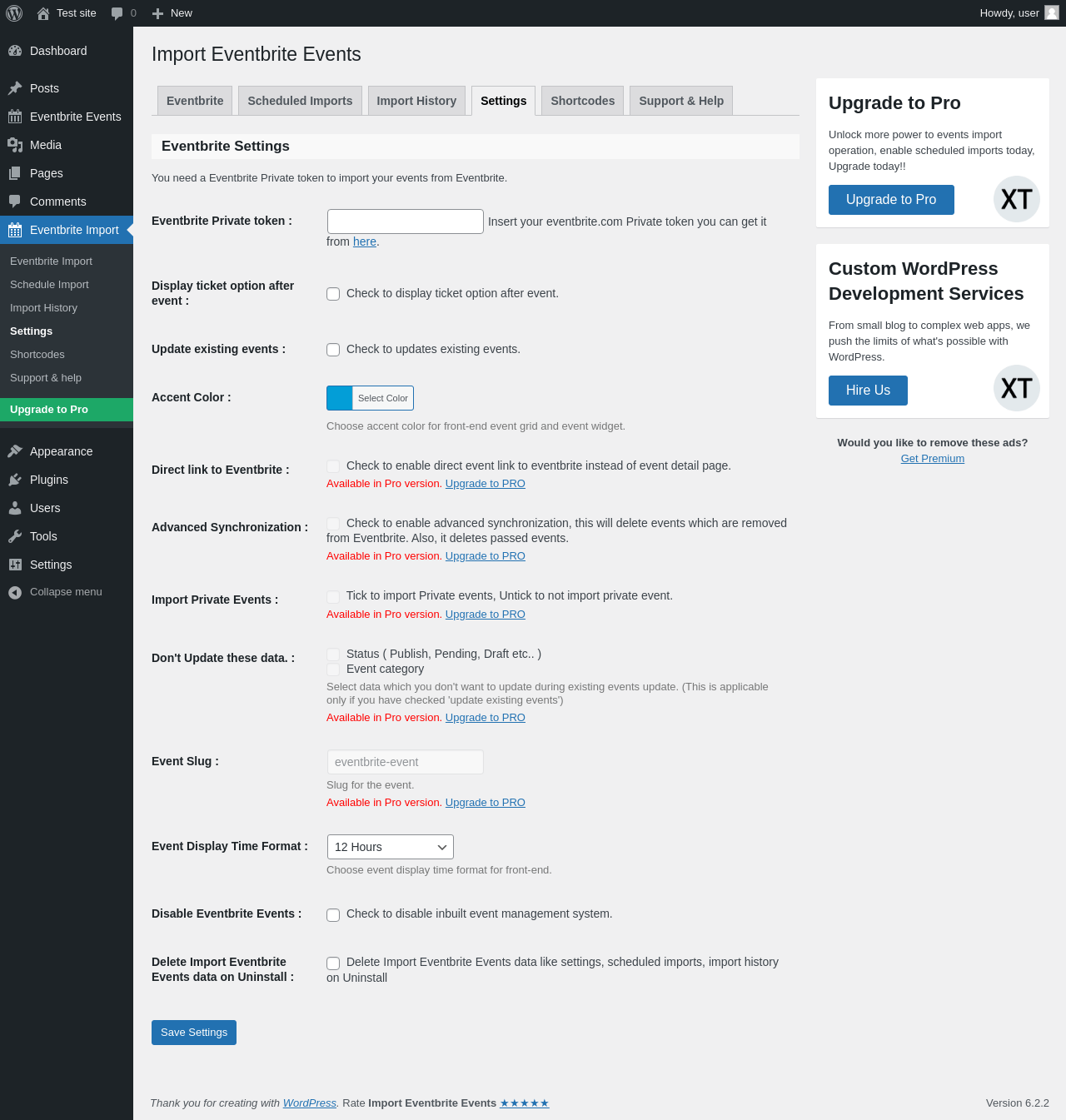Click the Get Premium link
The height and width of the screenshot is (1120, 1066).
(933, 459)
